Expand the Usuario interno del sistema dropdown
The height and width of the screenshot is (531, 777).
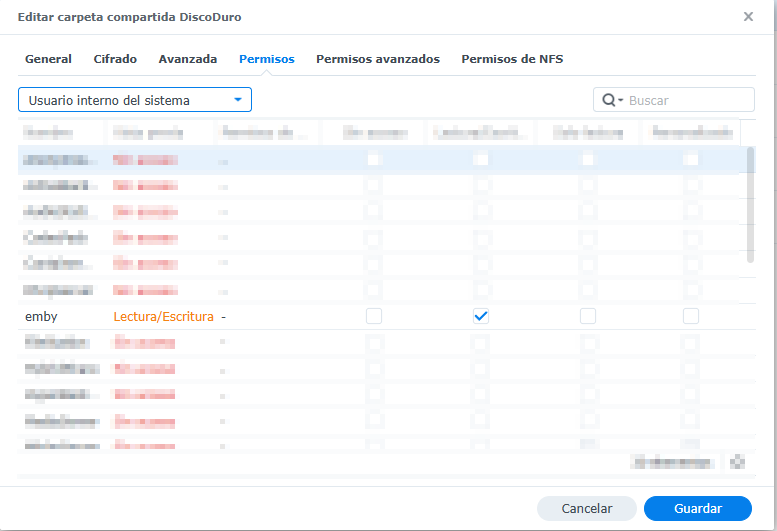[x=135, y=100]
